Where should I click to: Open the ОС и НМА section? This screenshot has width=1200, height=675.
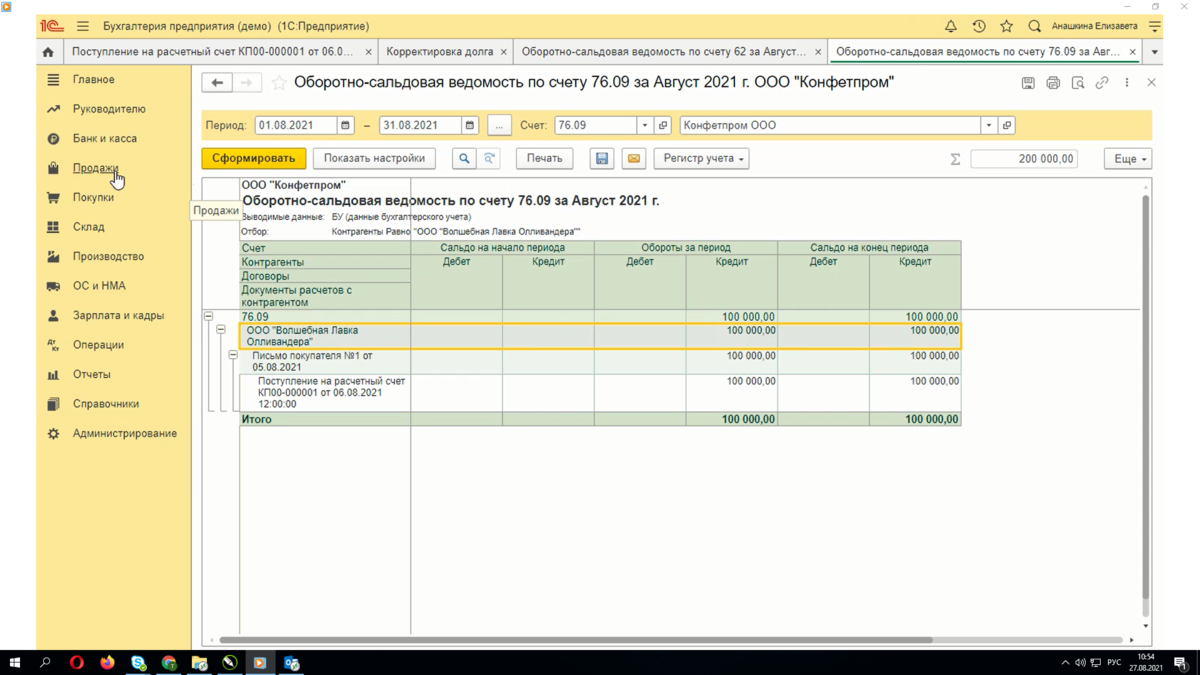point(99,286)
